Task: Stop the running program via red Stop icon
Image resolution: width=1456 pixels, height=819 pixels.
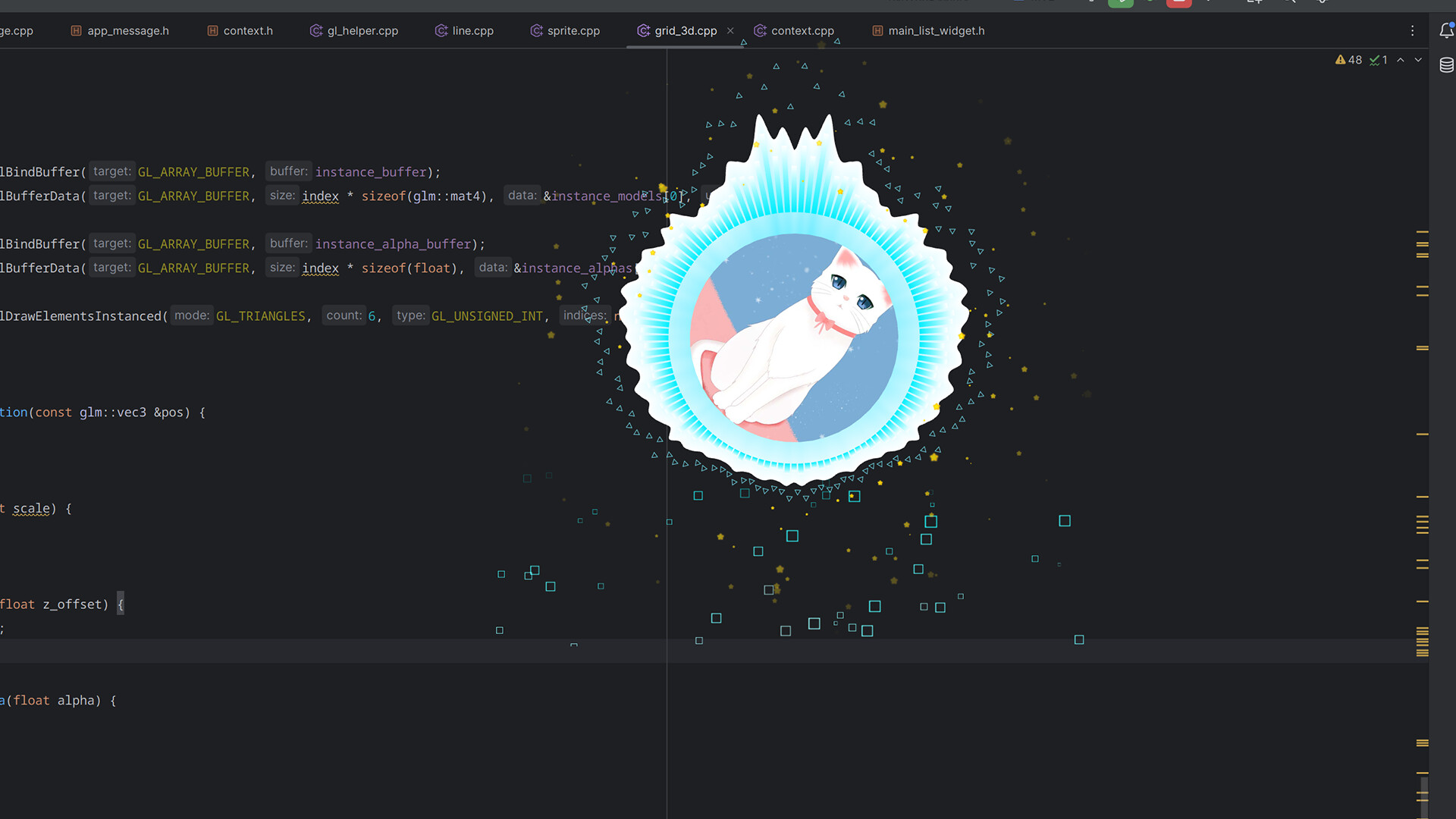Action: (1178, 3)
